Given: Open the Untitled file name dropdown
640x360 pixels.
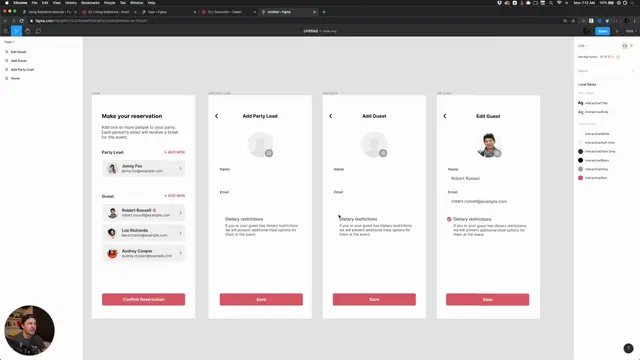Looking at the screenshot, I should [x=320, y=31].
